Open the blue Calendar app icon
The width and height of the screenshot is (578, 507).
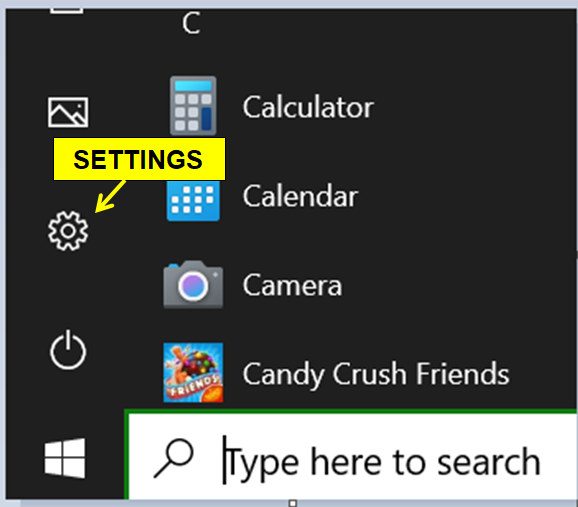click(x=193, y=201)
